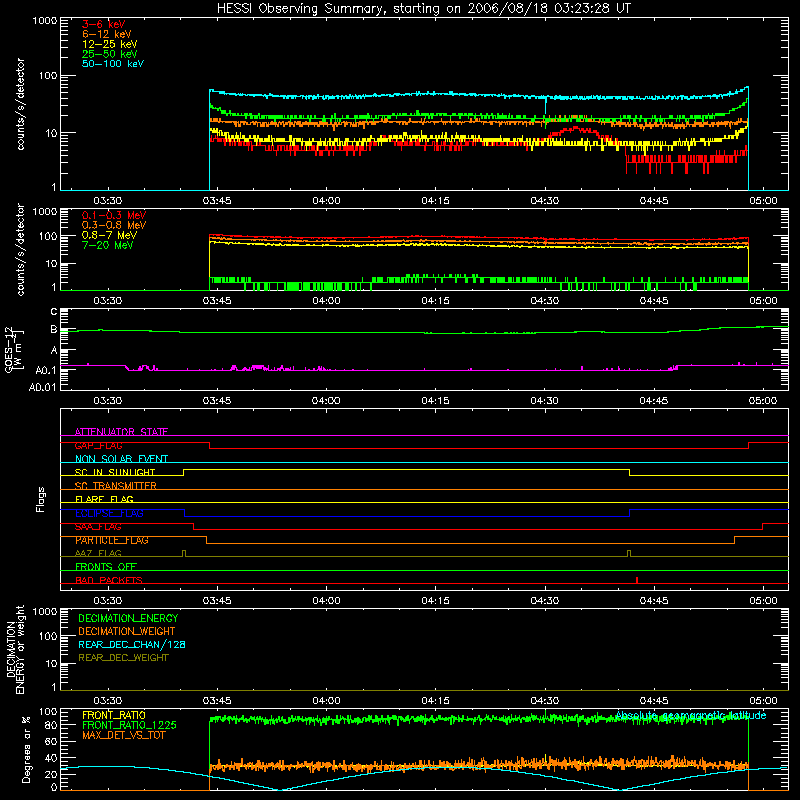This screenshot has width=800, height=800.
Task: Click the green "FRONTS_OFF" flag label
Action: click(x=106, y=567)
